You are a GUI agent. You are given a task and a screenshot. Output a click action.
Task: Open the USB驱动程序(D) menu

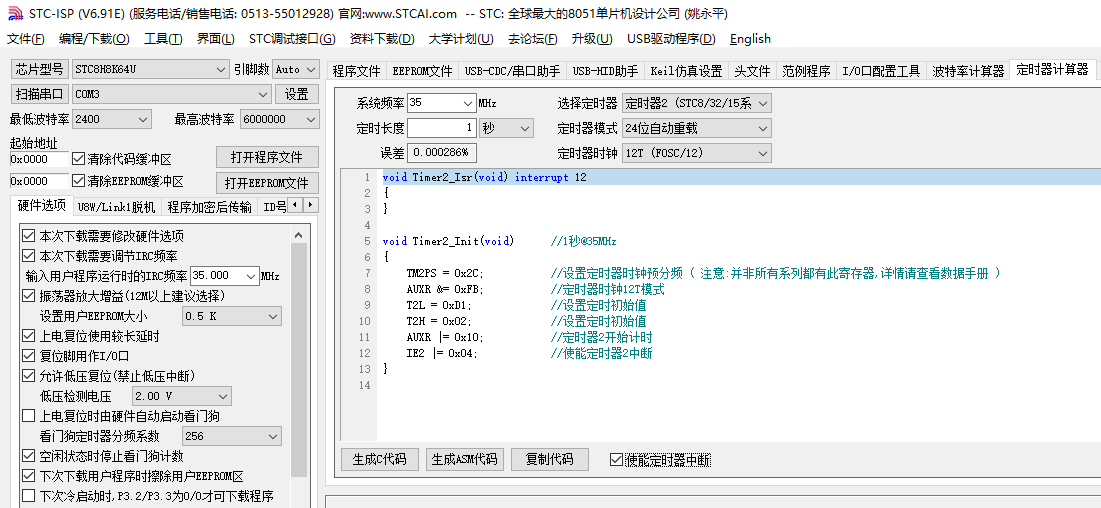click(x=671, y=39)
